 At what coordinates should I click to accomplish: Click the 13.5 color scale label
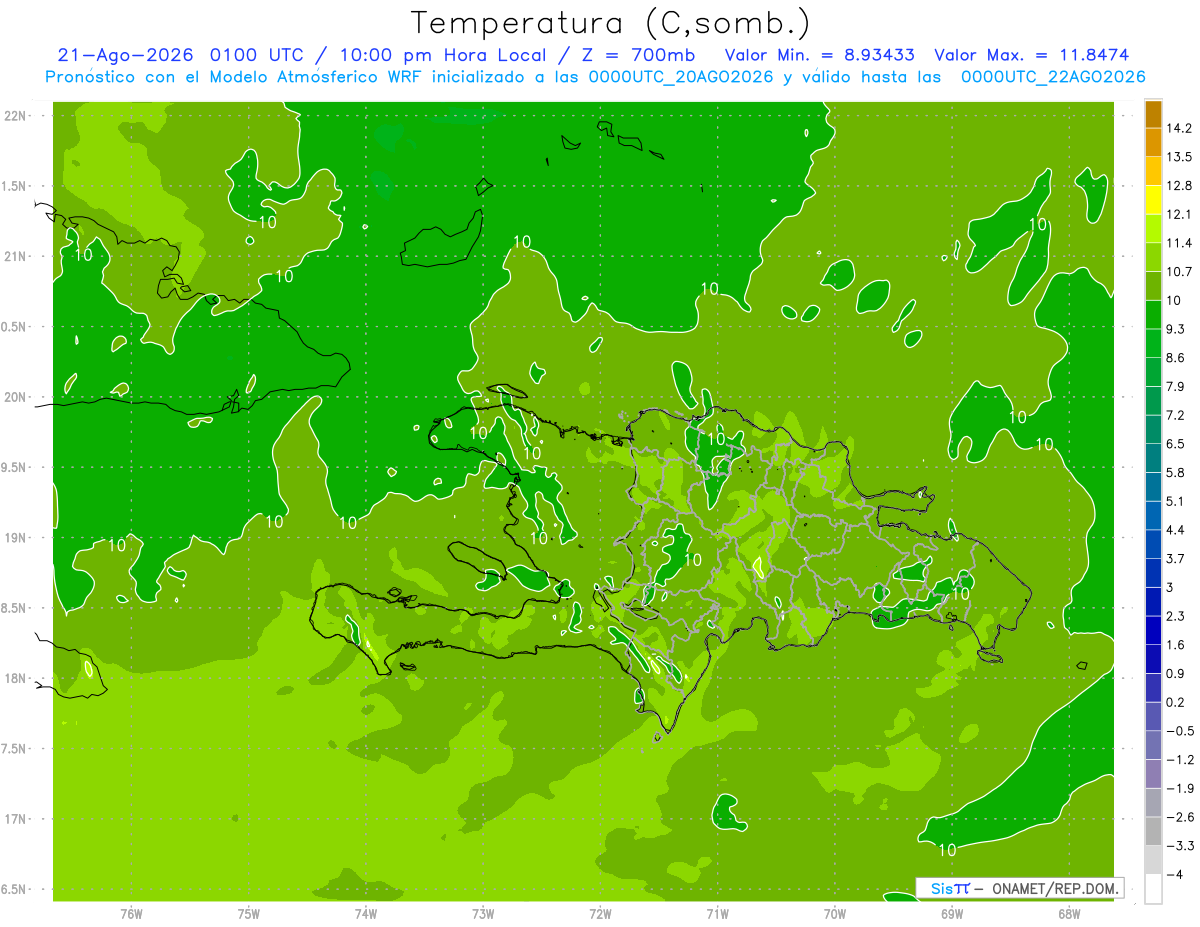[x=1180, y=157]
